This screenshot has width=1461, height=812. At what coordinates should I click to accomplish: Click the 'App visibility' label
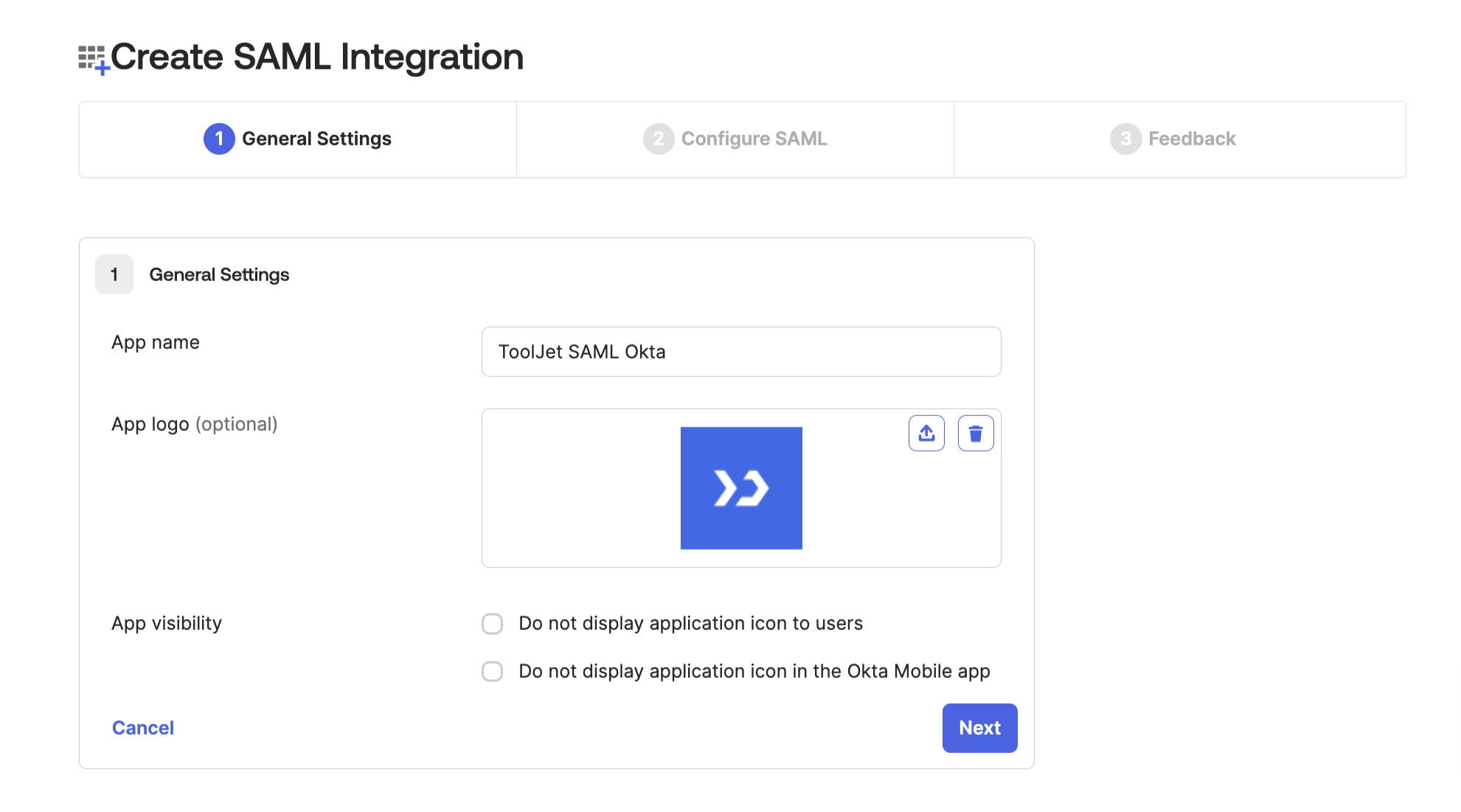click(x=167, y=623)
